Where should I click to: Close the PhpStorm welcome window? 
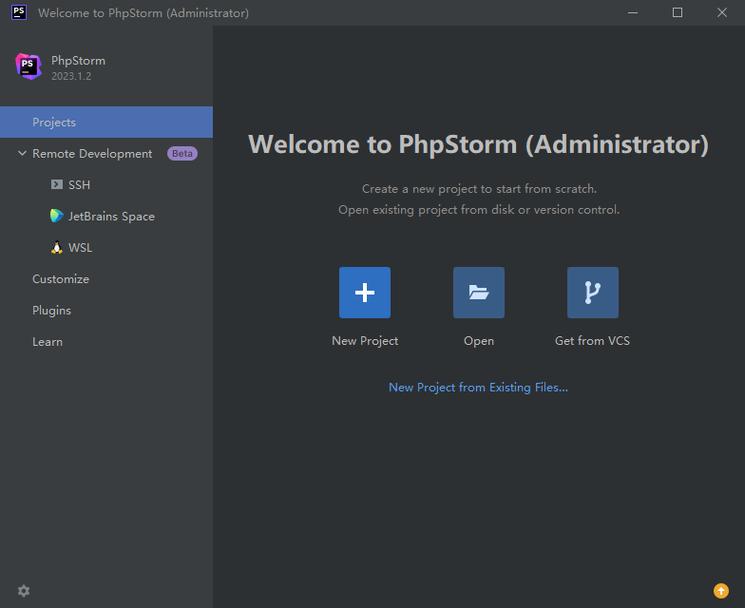point(722,12)
